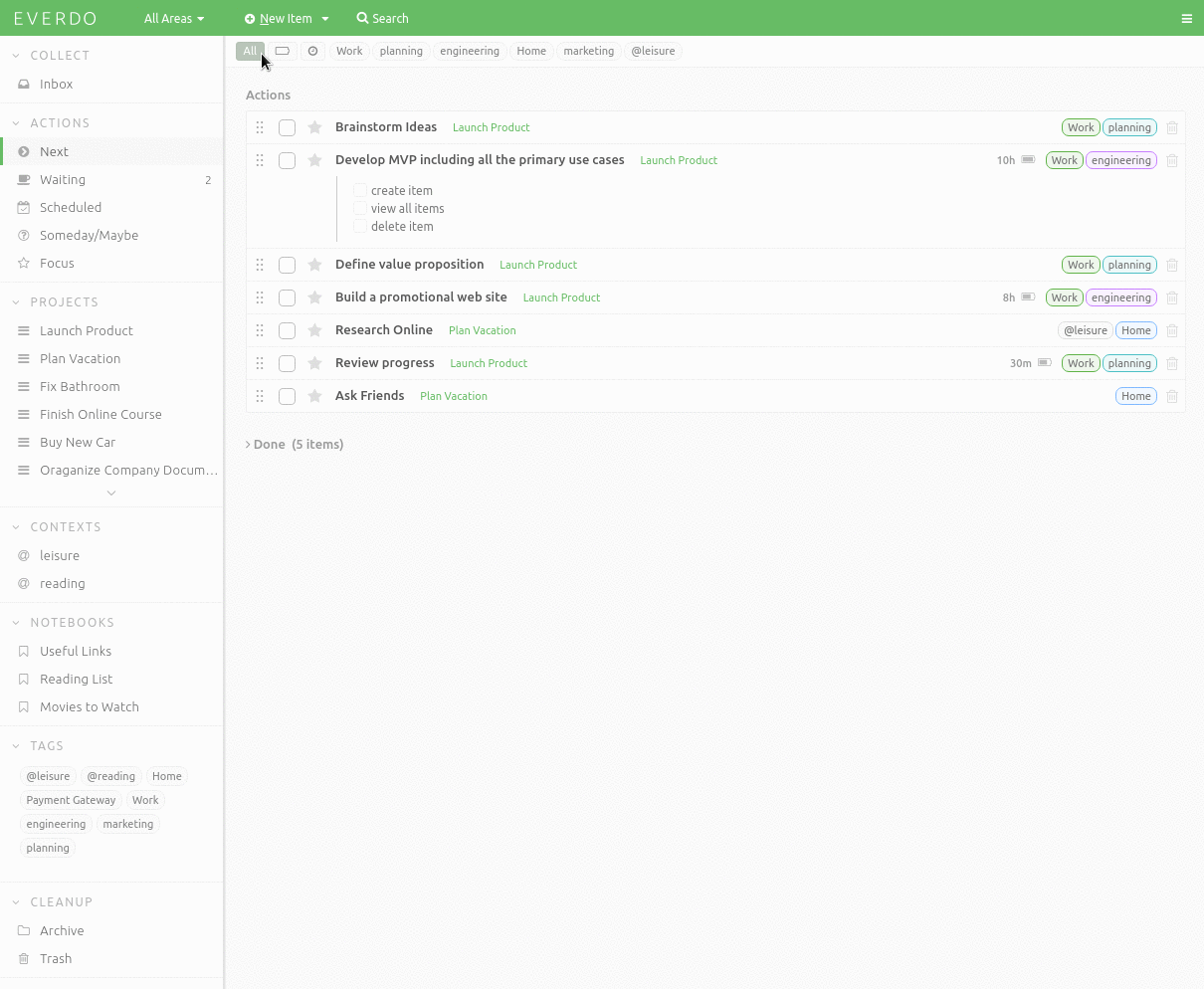1204x989 pixels.
Task: Open the 'All Areas' dropdown
Action: 173,18
